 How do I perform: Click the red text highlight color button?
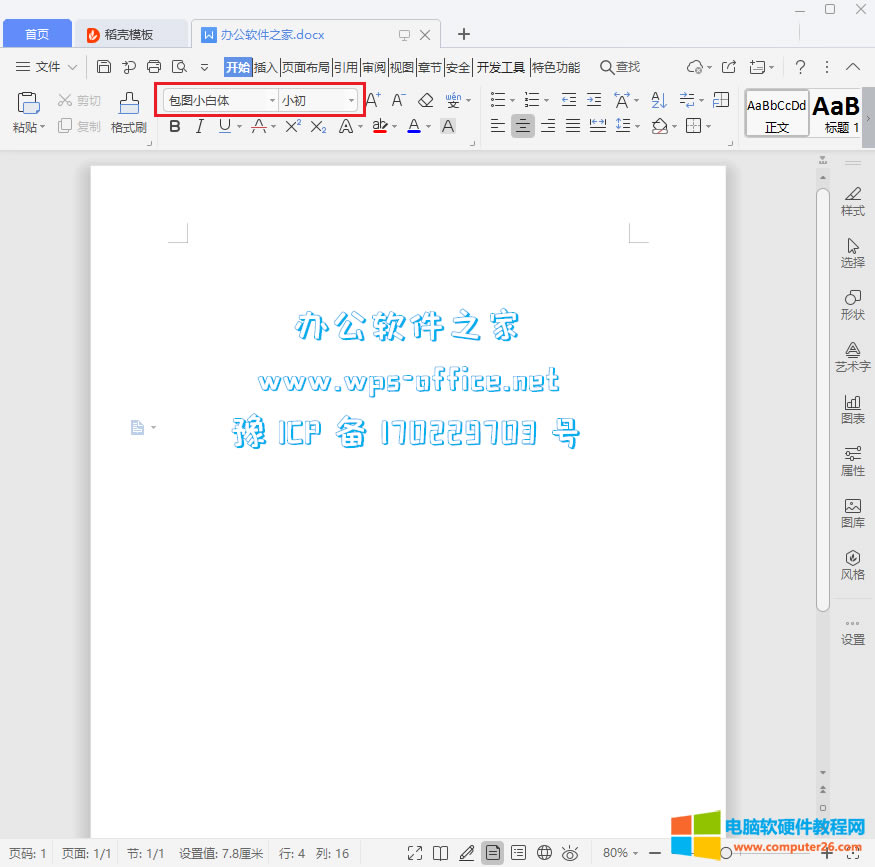coord(380,126)
